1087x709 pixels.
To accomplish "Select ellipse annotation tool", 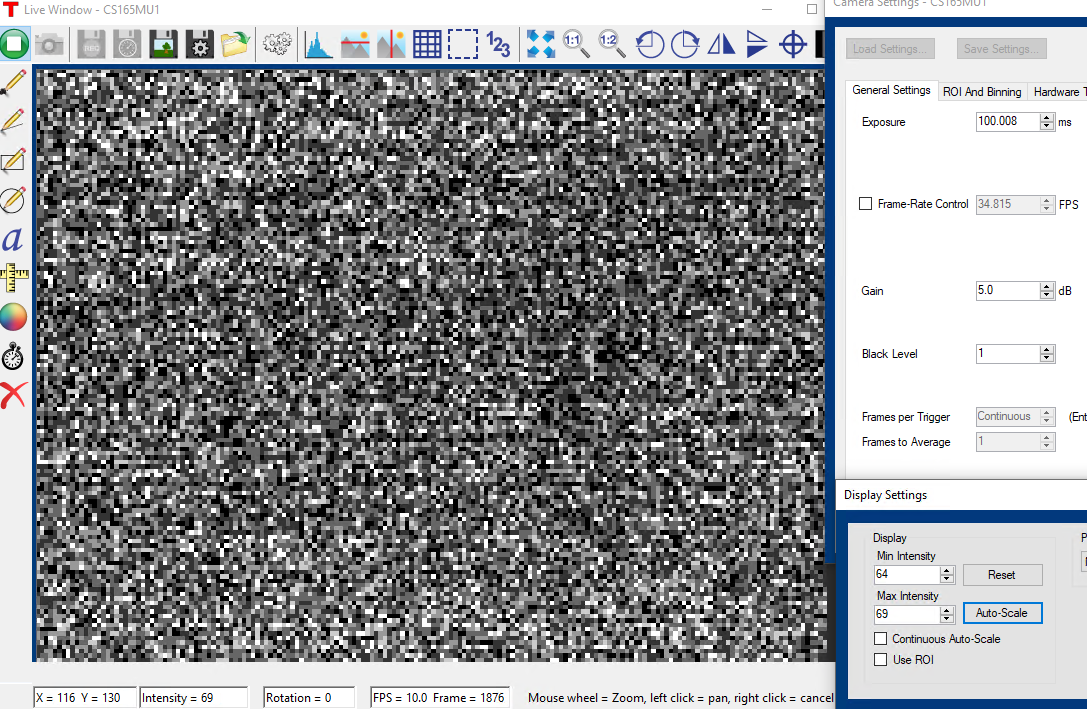I will point(13,200).
